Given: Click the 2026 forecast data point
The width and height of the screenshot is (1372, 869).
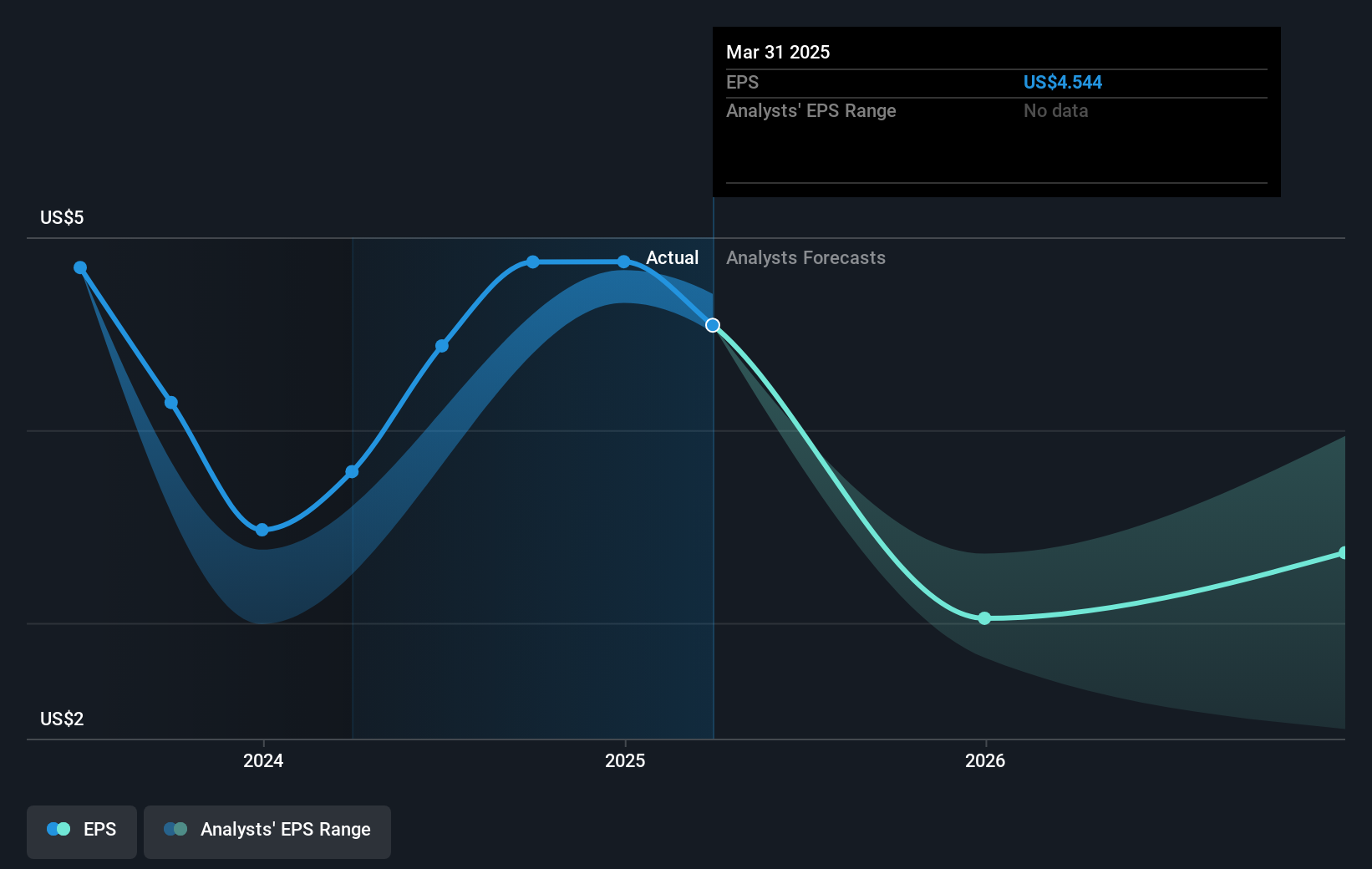Looking at the screenshot, I should [984, 618].
